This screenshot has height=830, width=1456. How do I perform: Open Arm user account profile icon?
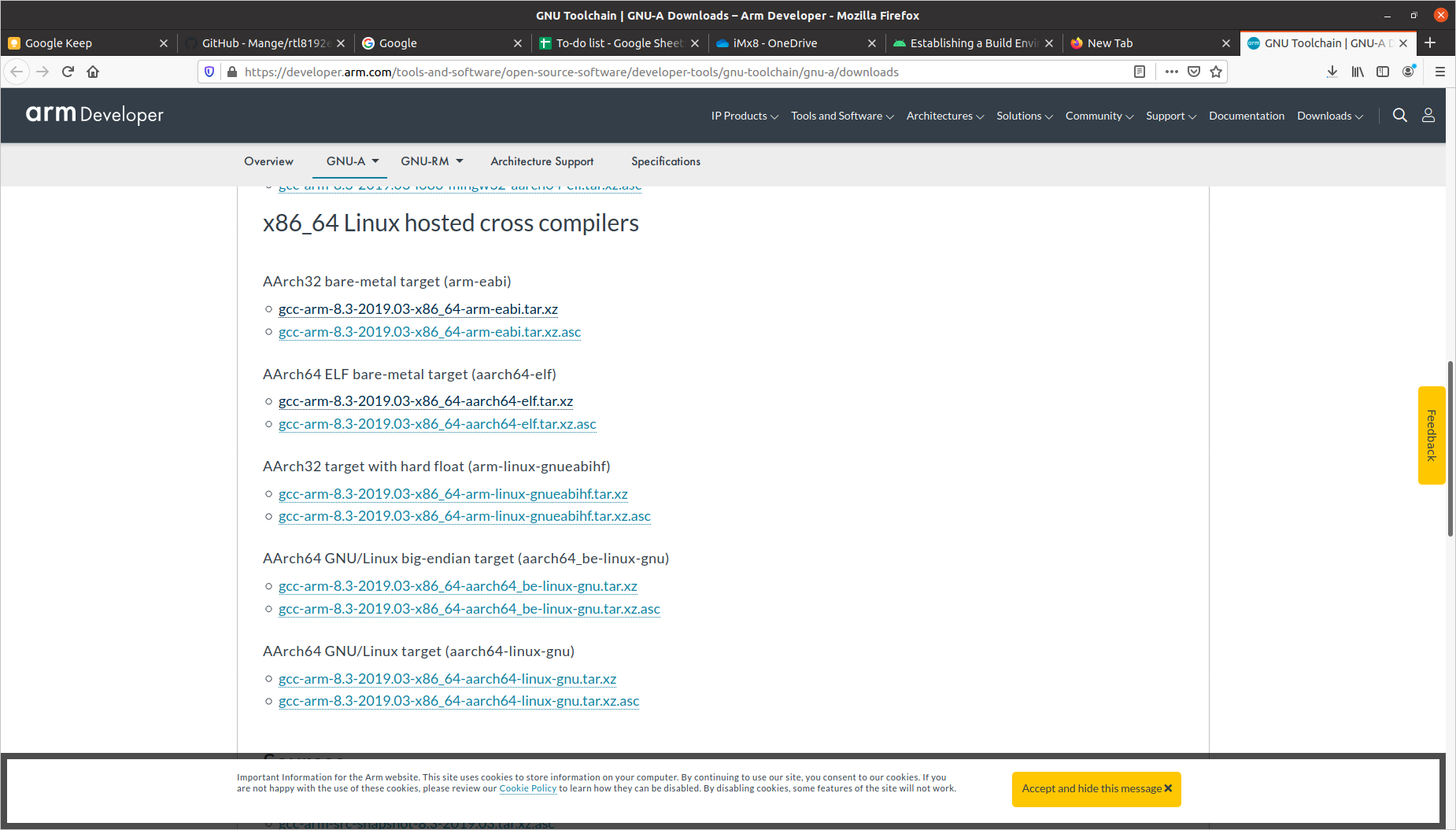1428,115
